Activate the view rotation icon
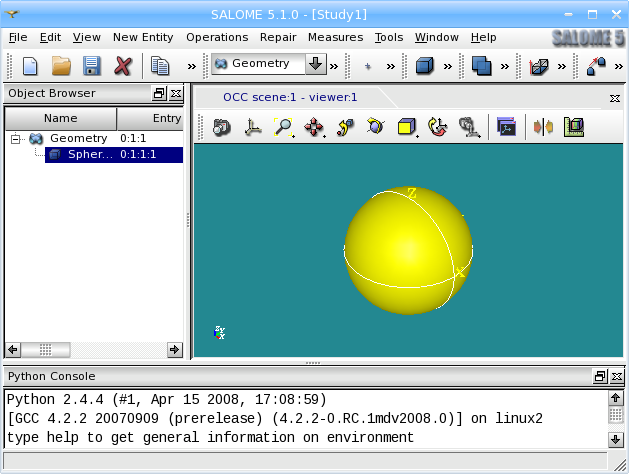 pyautogui.click(x=375, y=127)
